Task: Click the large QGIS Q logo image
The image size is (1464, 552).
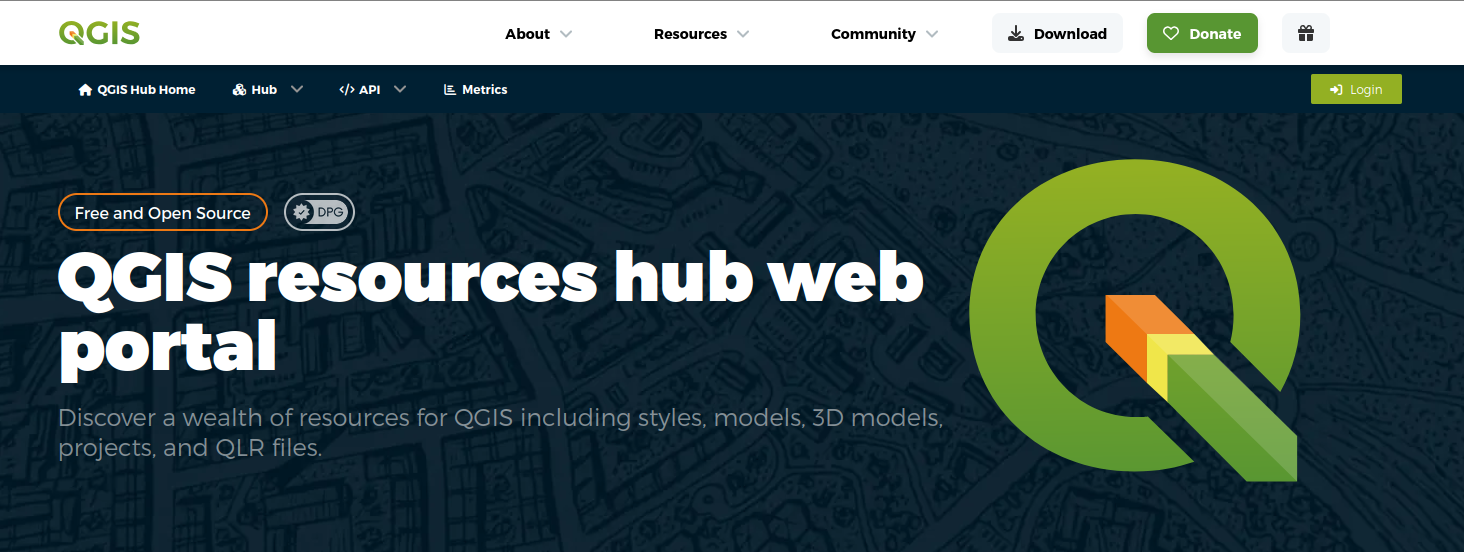Action: click(1134, 320)
